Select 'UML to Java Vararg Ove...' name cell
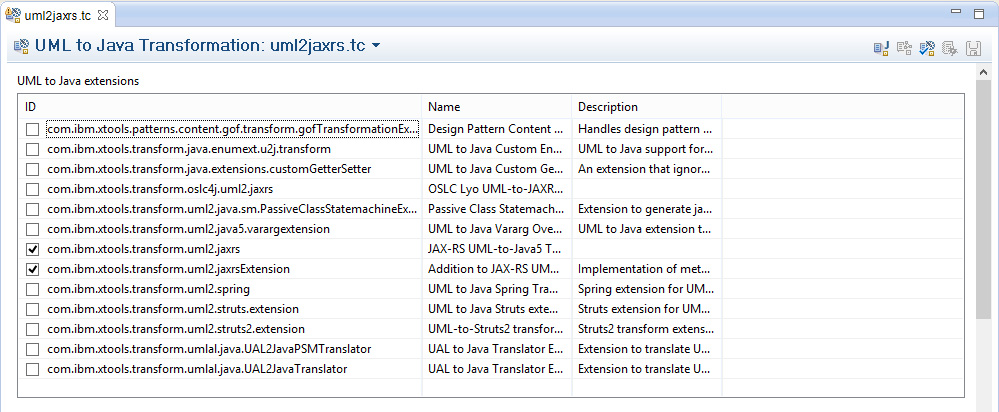The image size is (999, 412). point(495,229)
